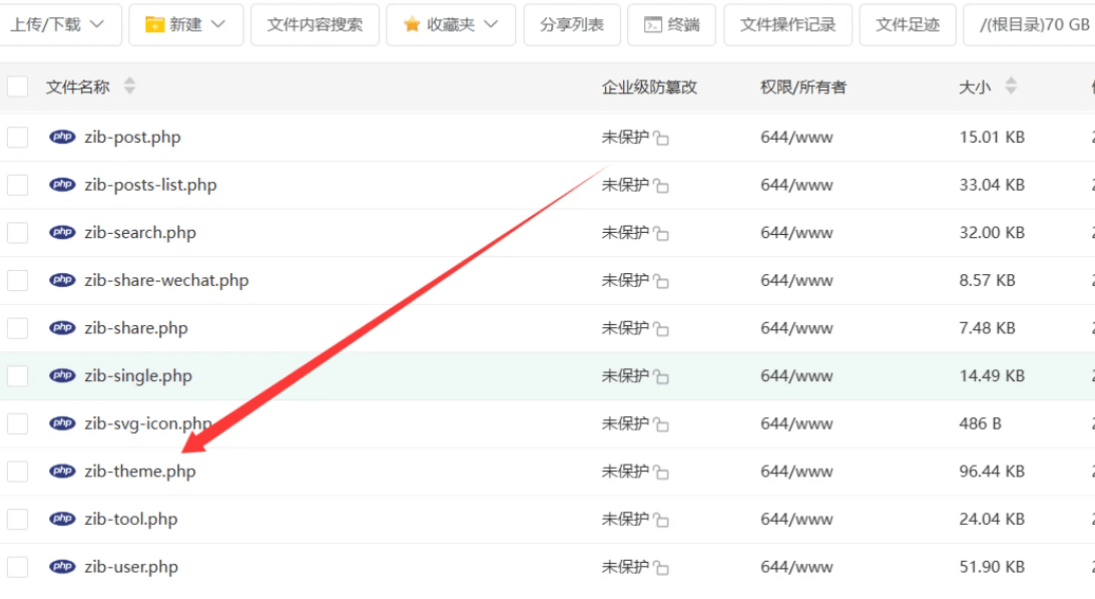Click the 分享列表 button
Image resolution: width=1095 pixels, height=599 pixels.
click(x=572, y=25)
